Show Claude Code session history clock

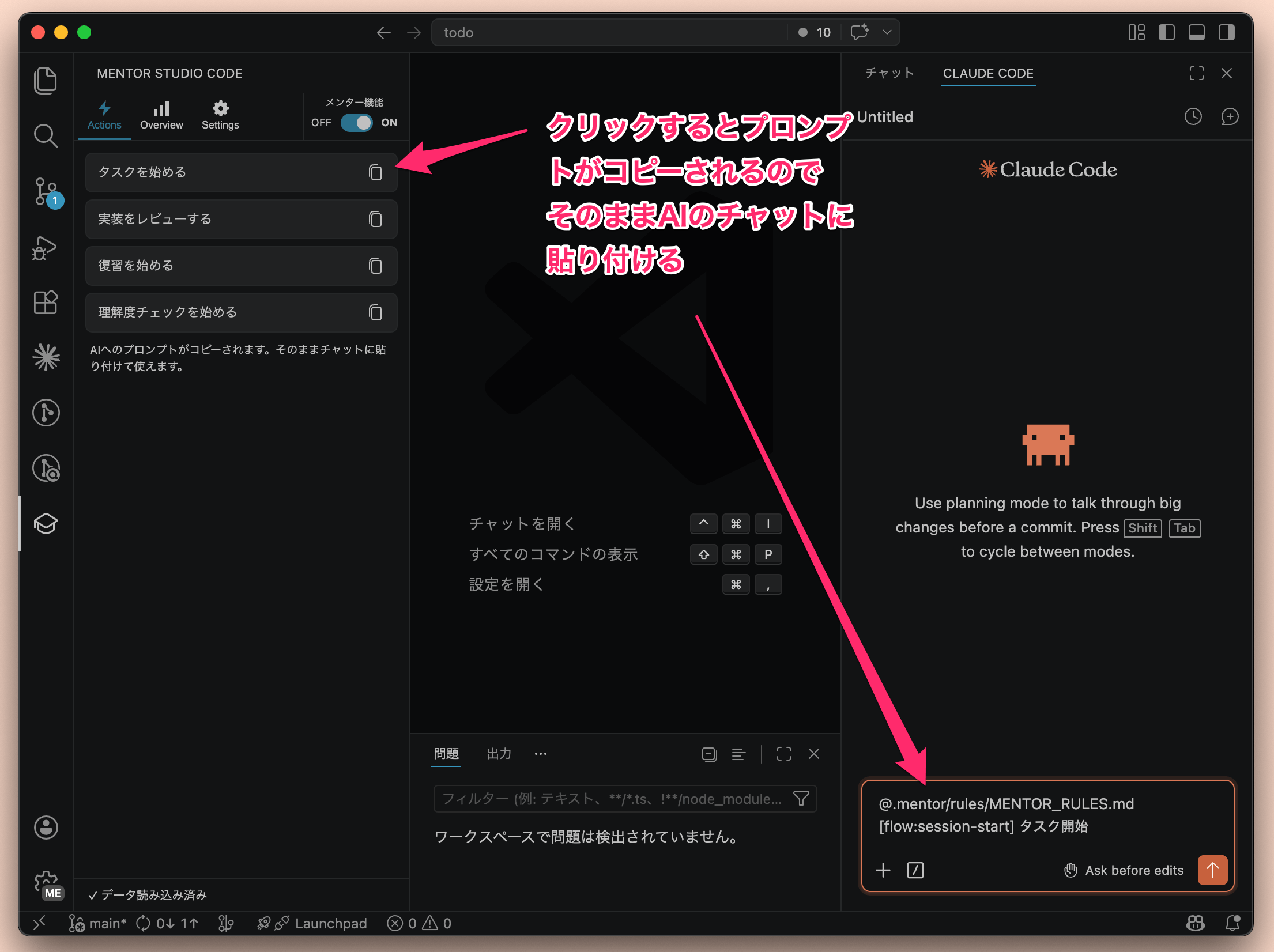click(1193, 117)
